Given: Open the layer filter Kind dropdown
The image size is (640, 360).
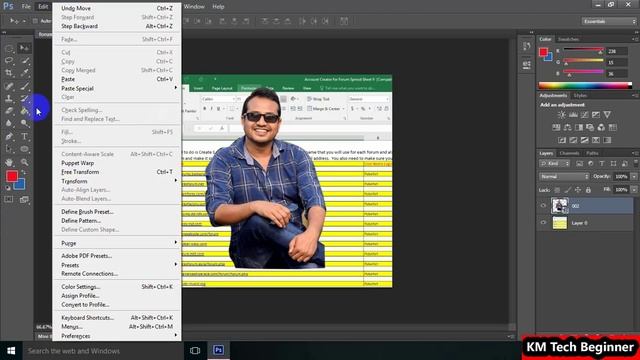Looking at the screenshot, I should pos(554,164).
